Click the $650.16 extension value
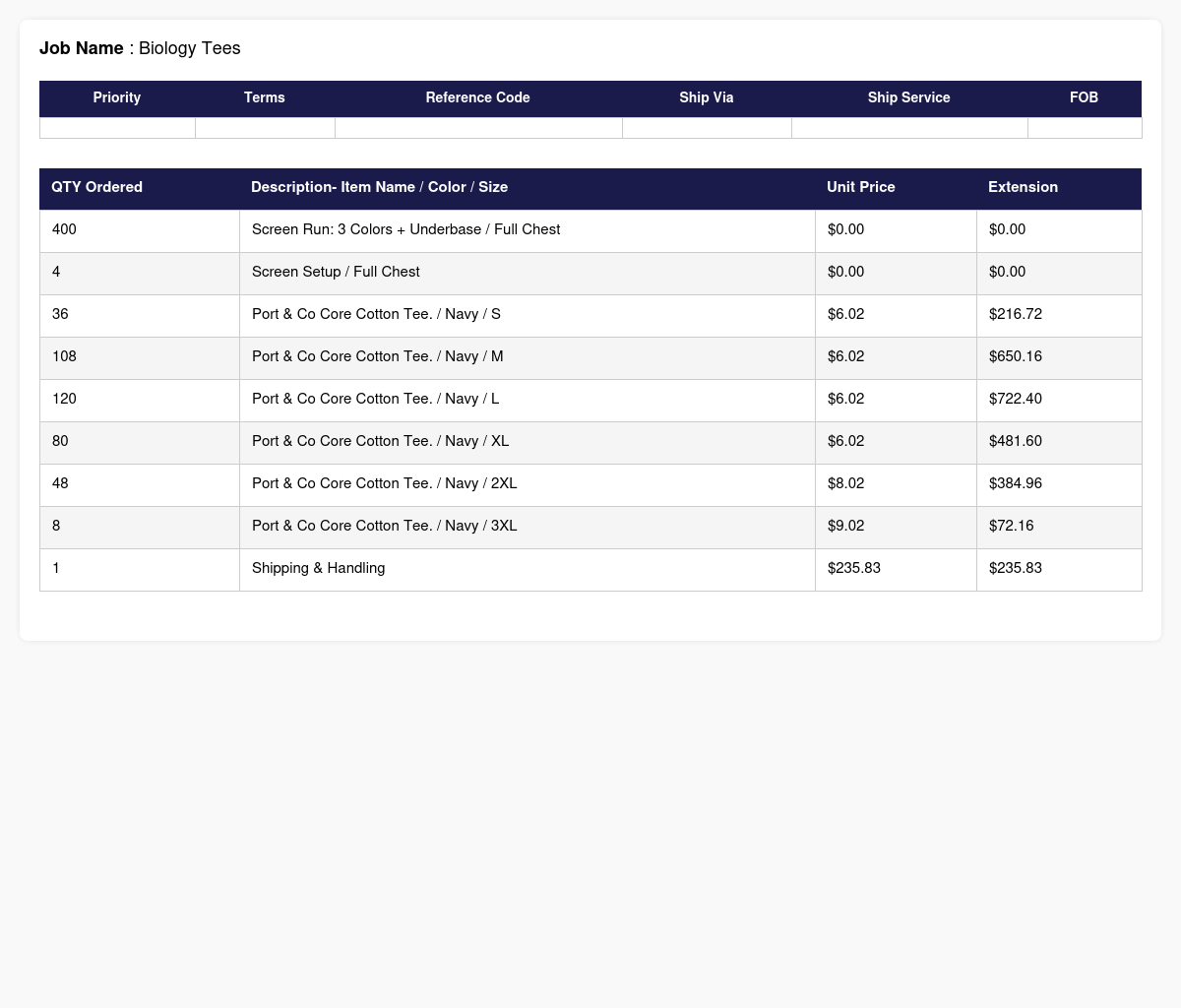 [1016, 356]
